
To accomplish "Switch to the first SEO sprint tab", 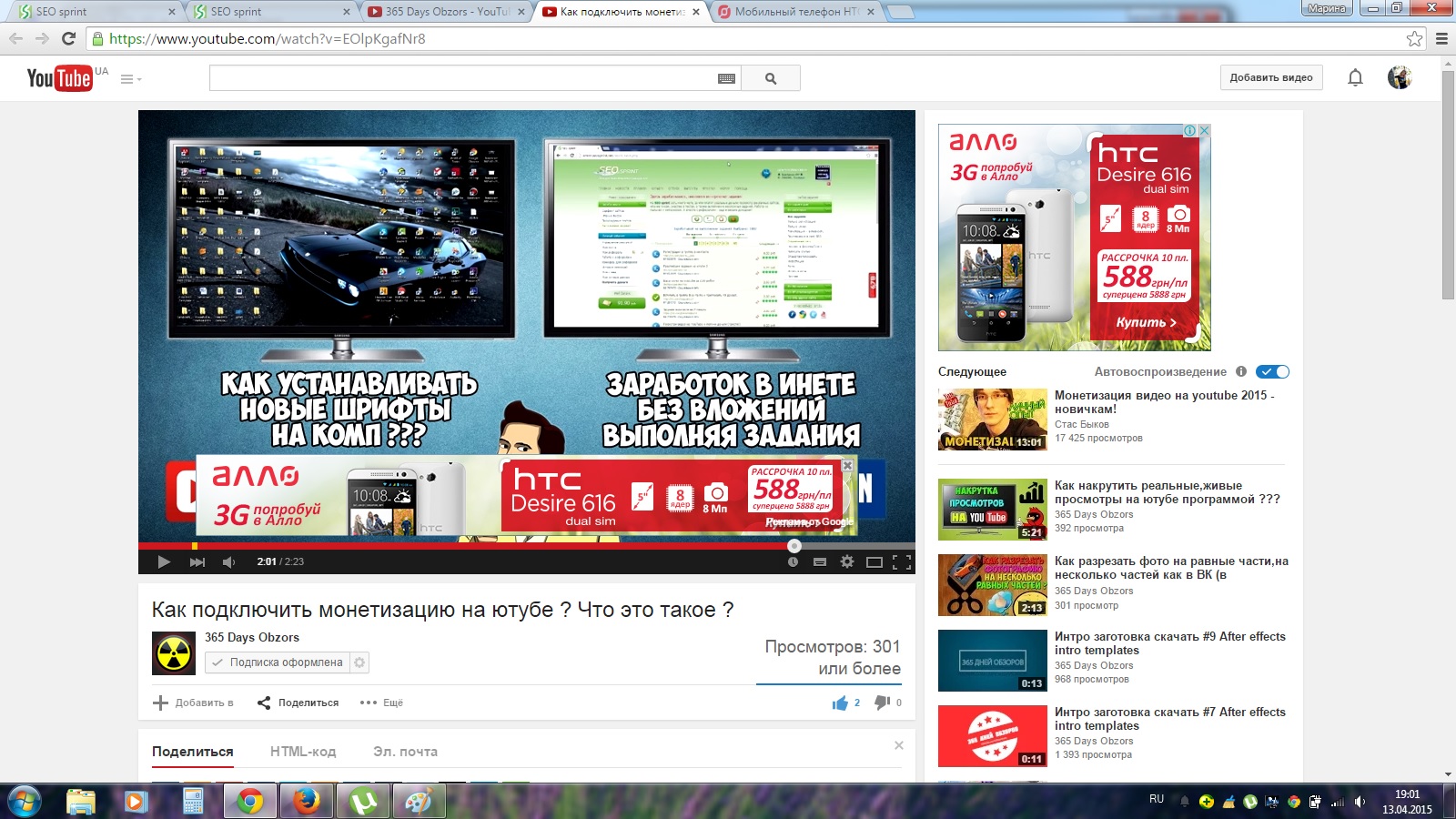I will 96,12.
